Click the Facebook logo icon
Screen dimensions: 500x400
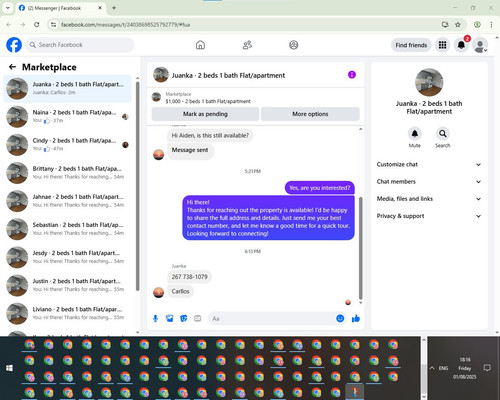[14, 45]
